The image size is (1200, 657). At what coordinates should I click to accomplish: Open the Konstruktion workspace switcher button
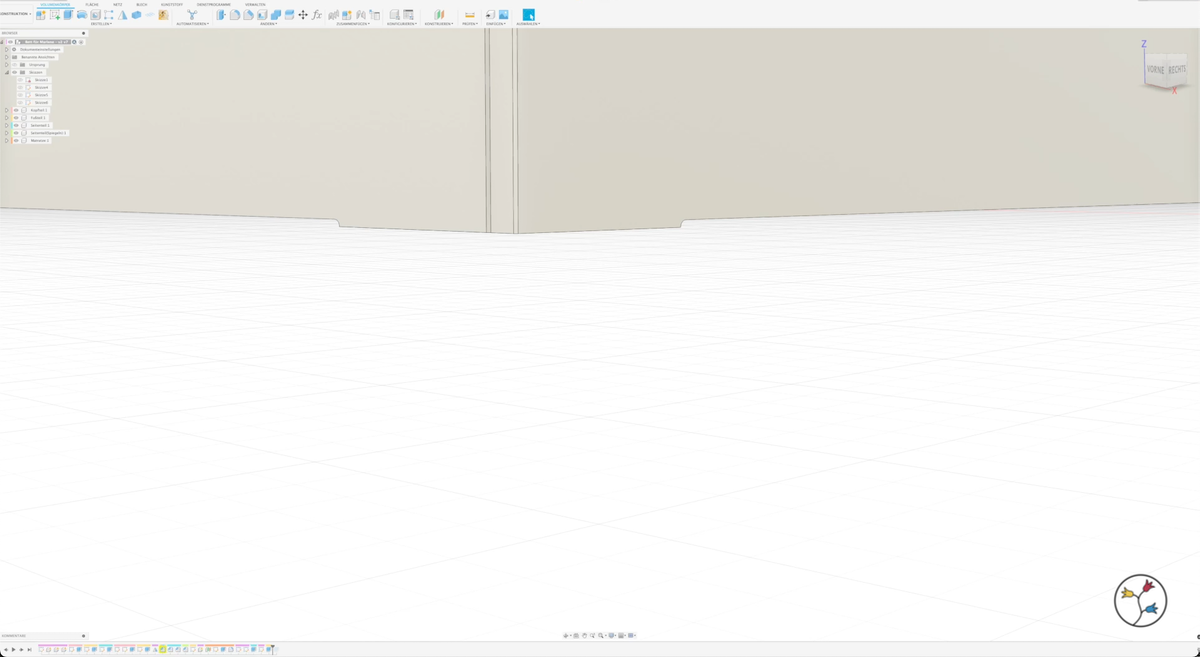[x=16, y=14]
